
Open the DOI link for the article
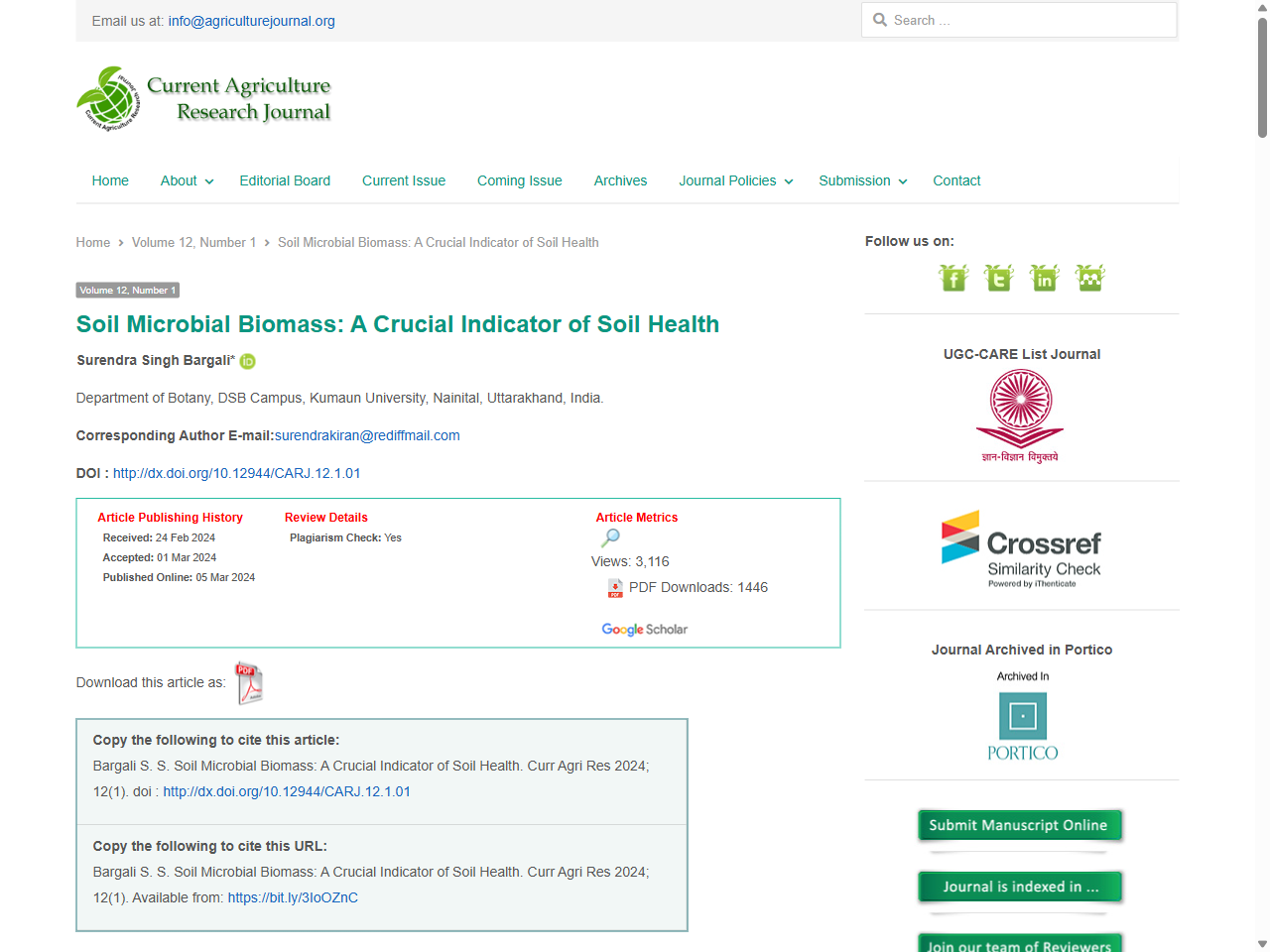click(236, 473)
